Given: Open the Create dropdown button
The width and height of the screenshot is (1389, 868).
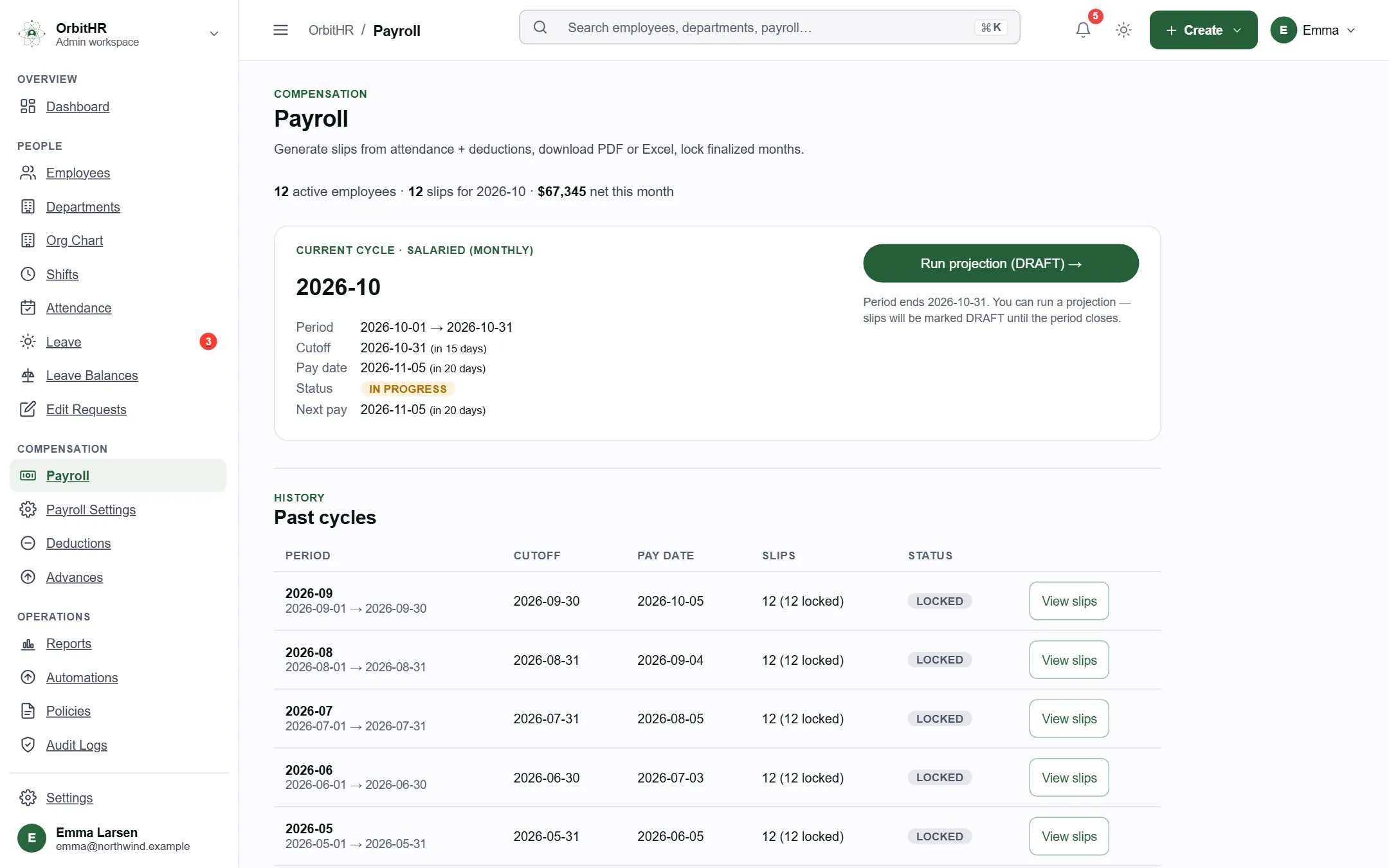Looking at the screenshot, I should tap(1203, 30).
